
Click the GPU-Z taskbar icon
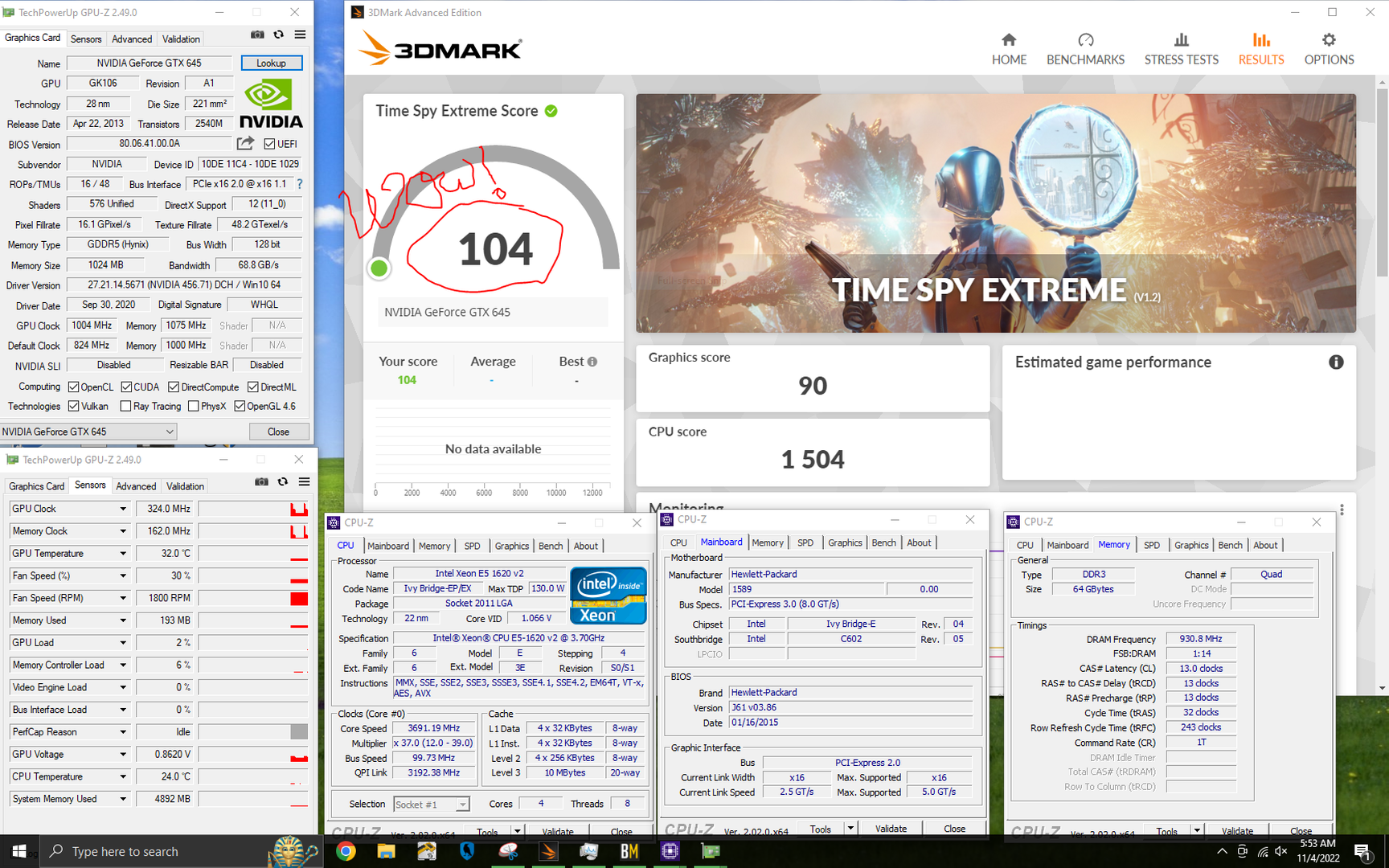(711, 851)
